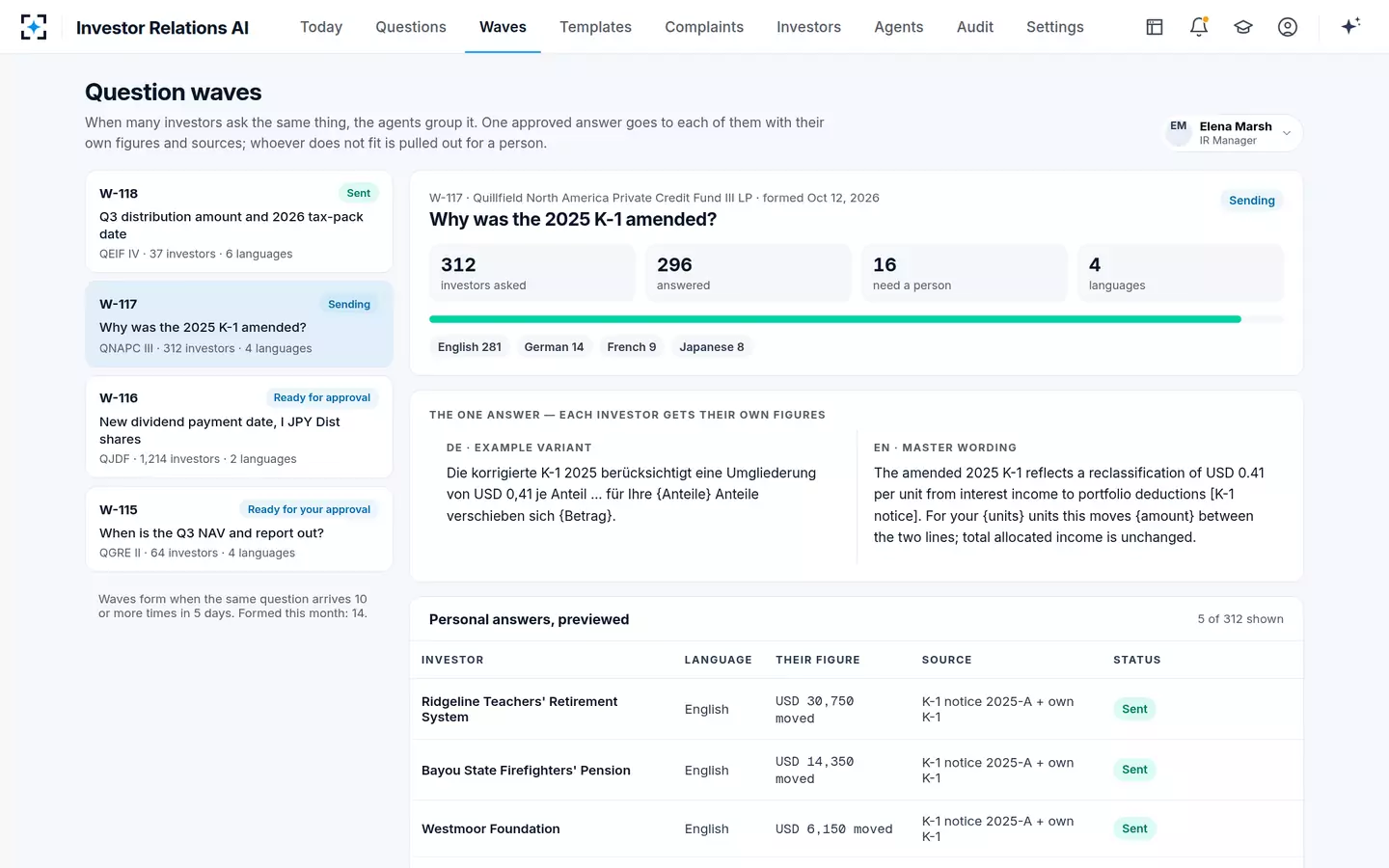The image size is (1389, 868).
Task: Open wave W-118 Q3 distribution card
Action: click(x=239, y=222)
